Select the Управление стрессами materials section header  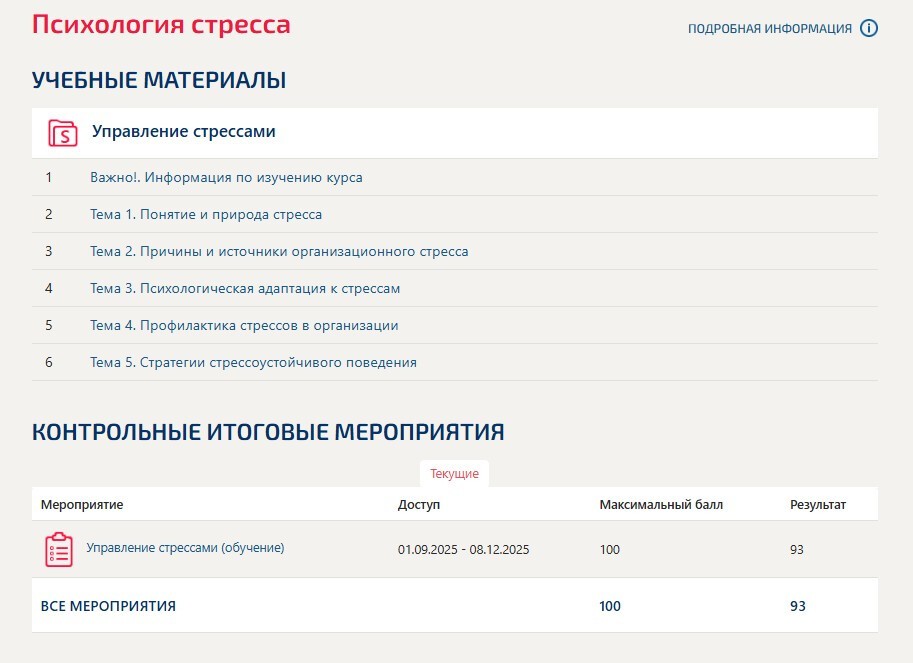tap(184, 131)
